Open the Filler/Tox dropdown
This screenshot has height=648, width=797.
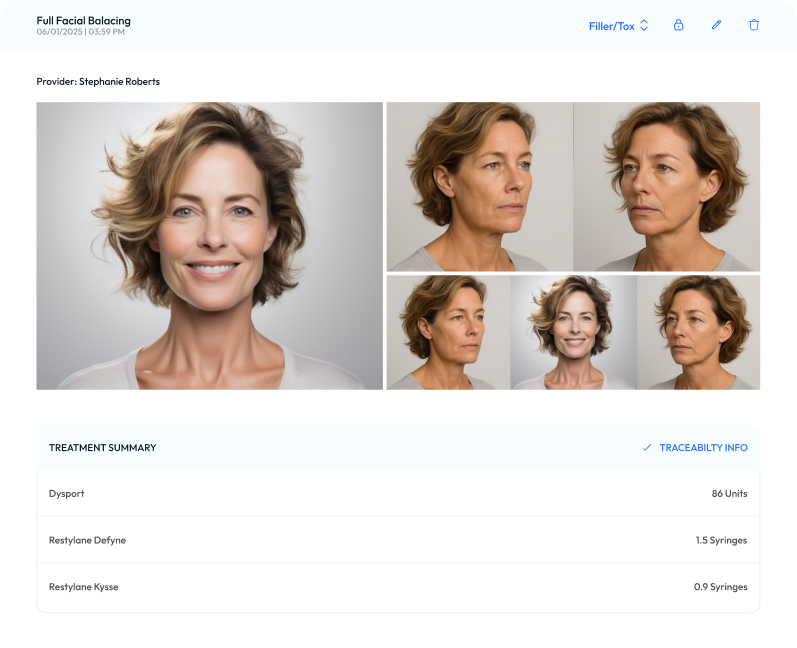click(x=612, y=26)
